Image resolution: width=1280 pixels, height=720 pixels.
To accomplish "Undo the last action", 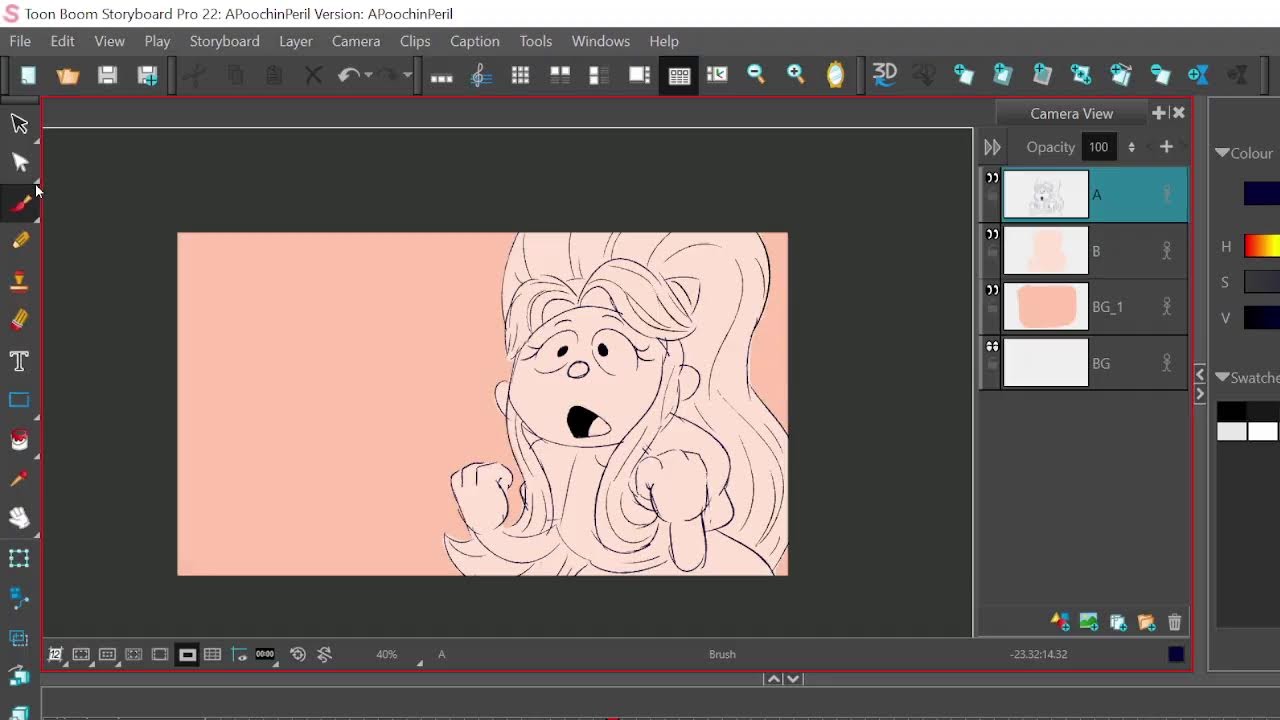I will coord(347,75).
